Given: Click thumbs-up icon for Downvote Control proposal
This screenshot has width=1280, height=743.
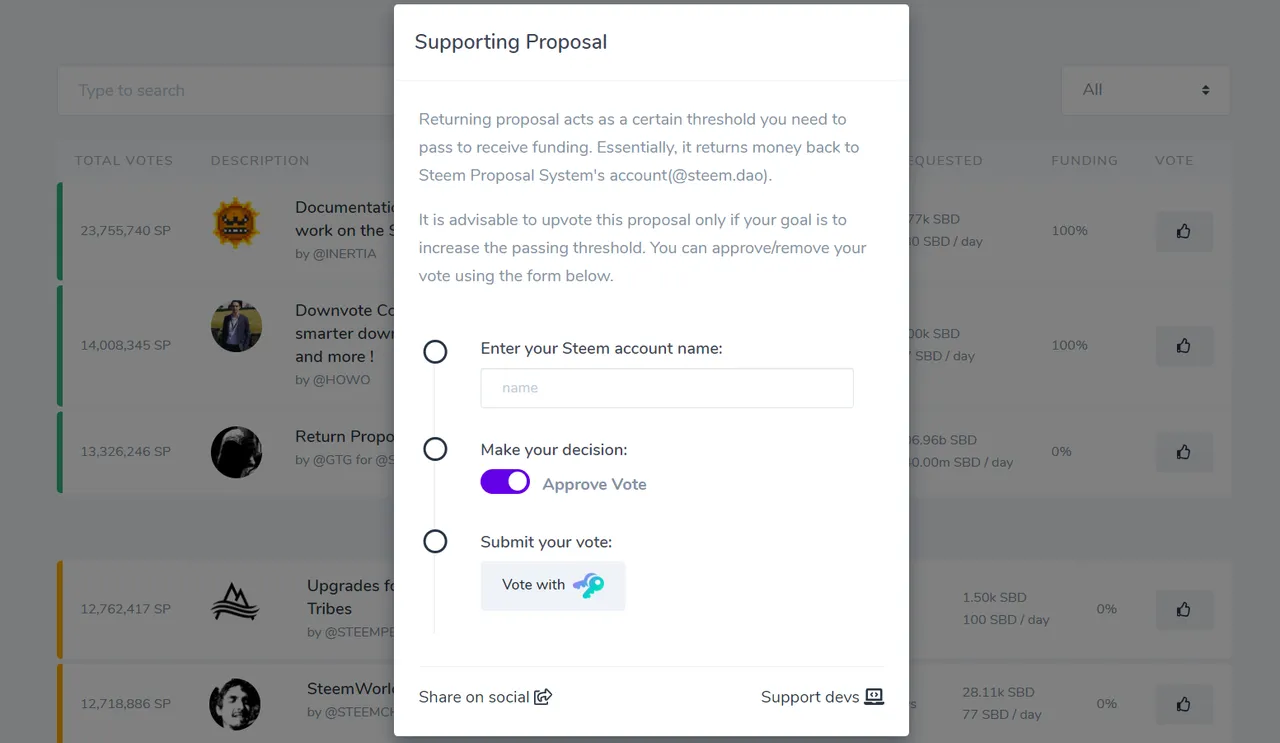Looking at the screenshot, I should [1184, 346].
